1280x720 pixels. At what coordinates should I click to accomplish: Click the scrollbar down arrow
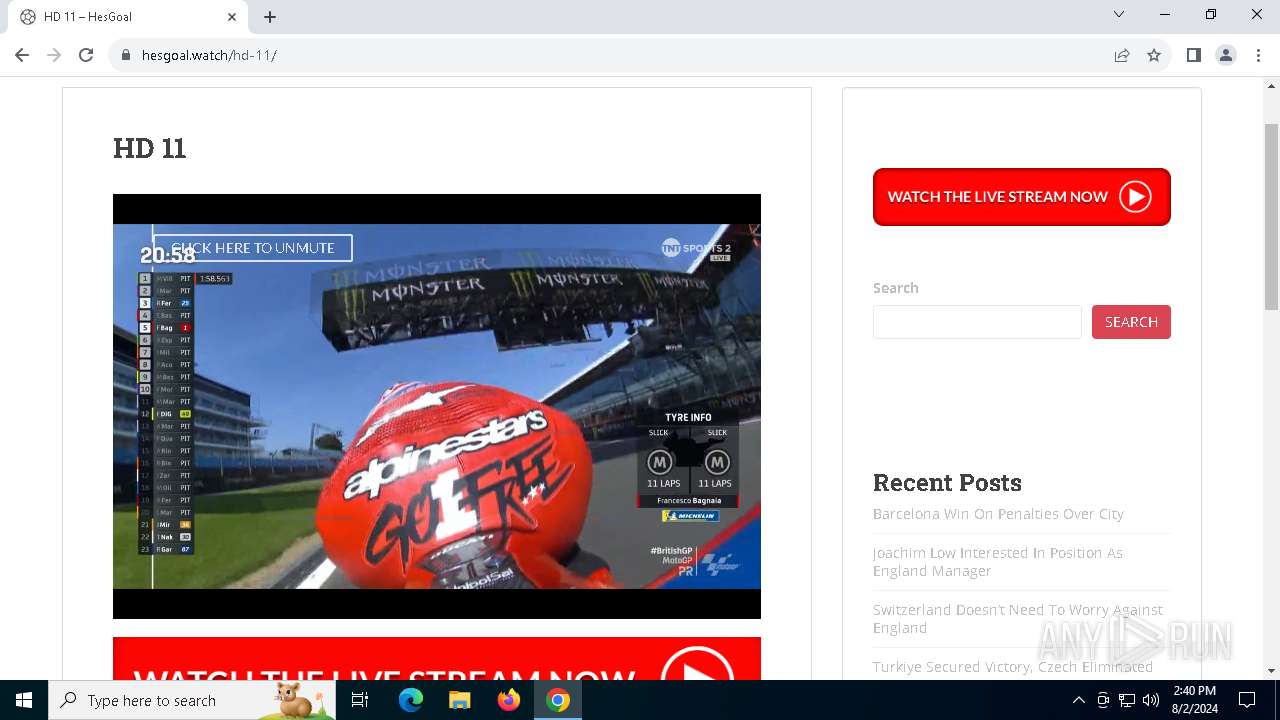(1271, 671)
